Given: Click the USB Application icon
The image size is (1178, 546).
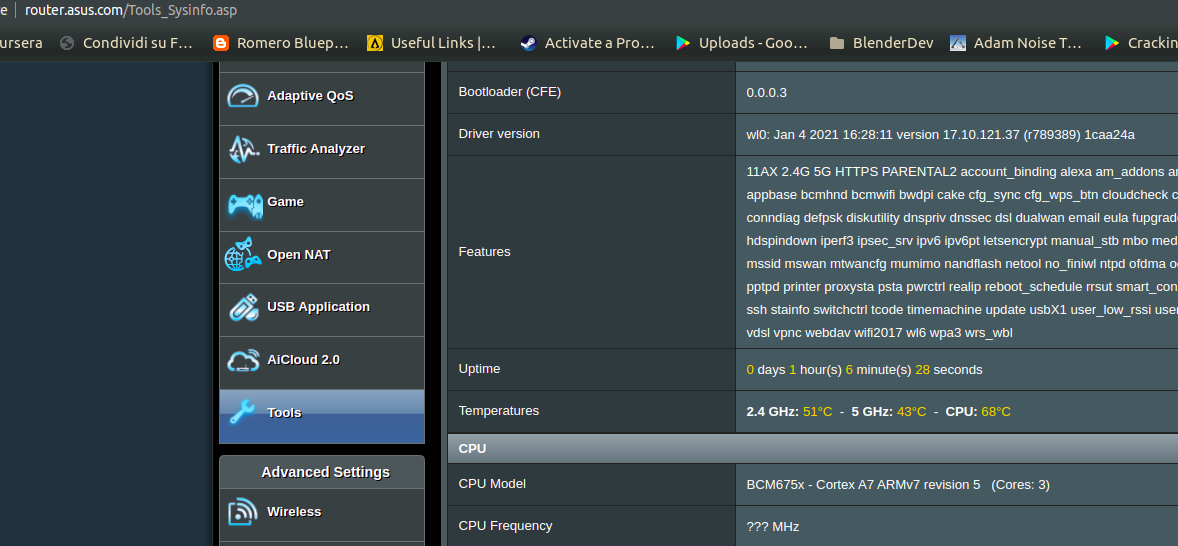Looking at the screenshot, I should pos(243,307).
